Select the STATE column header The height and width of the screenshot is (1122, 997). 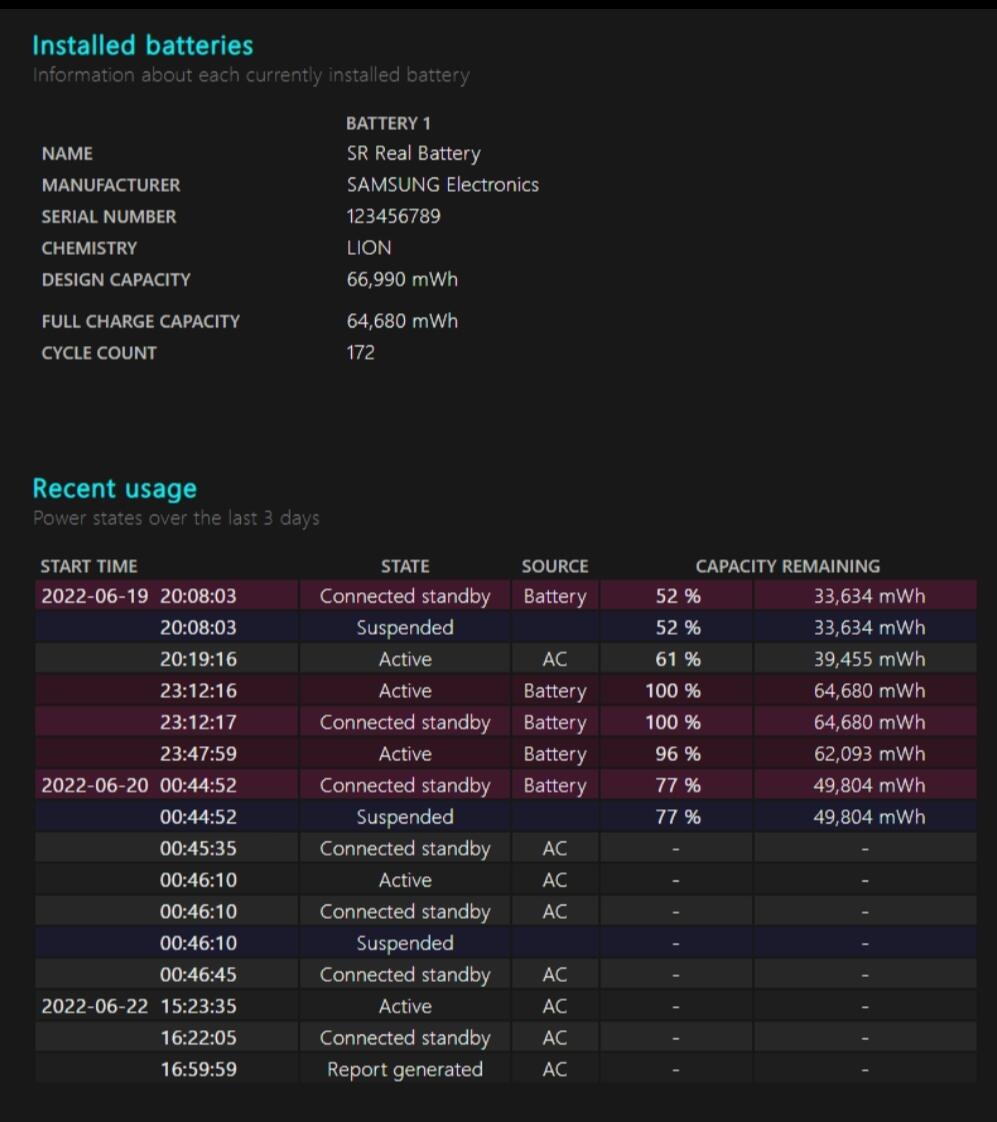[x=405, y=566]
